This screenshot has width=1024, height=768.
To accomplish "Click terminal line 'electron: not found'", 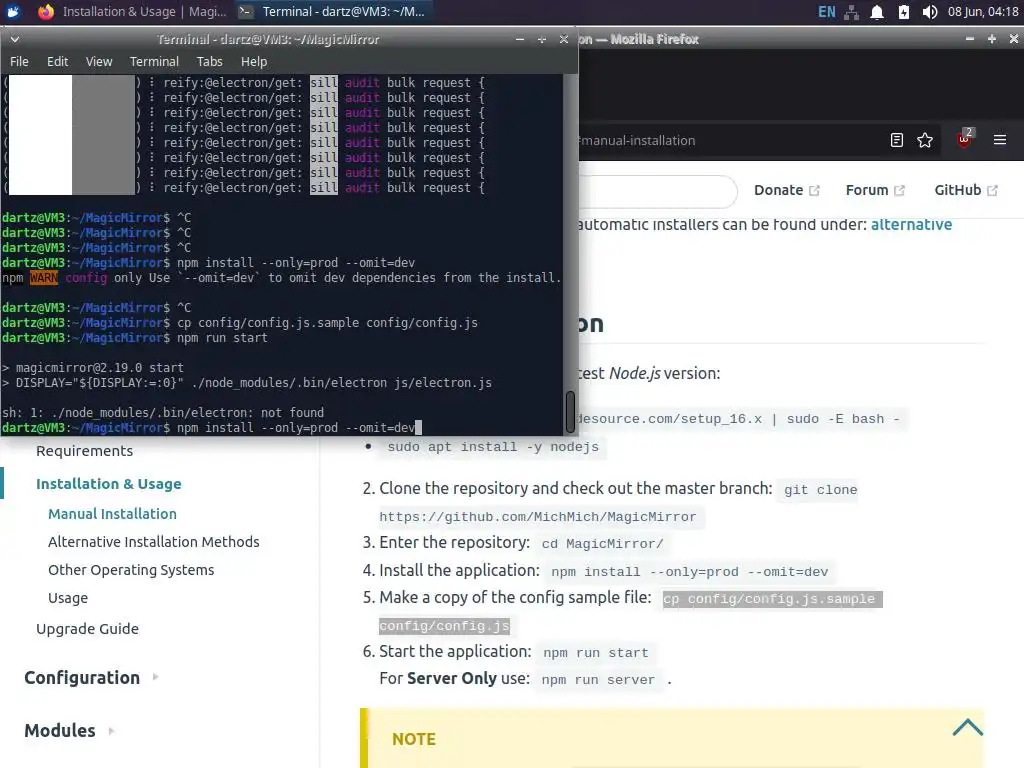I will click(x=163, y=413).
